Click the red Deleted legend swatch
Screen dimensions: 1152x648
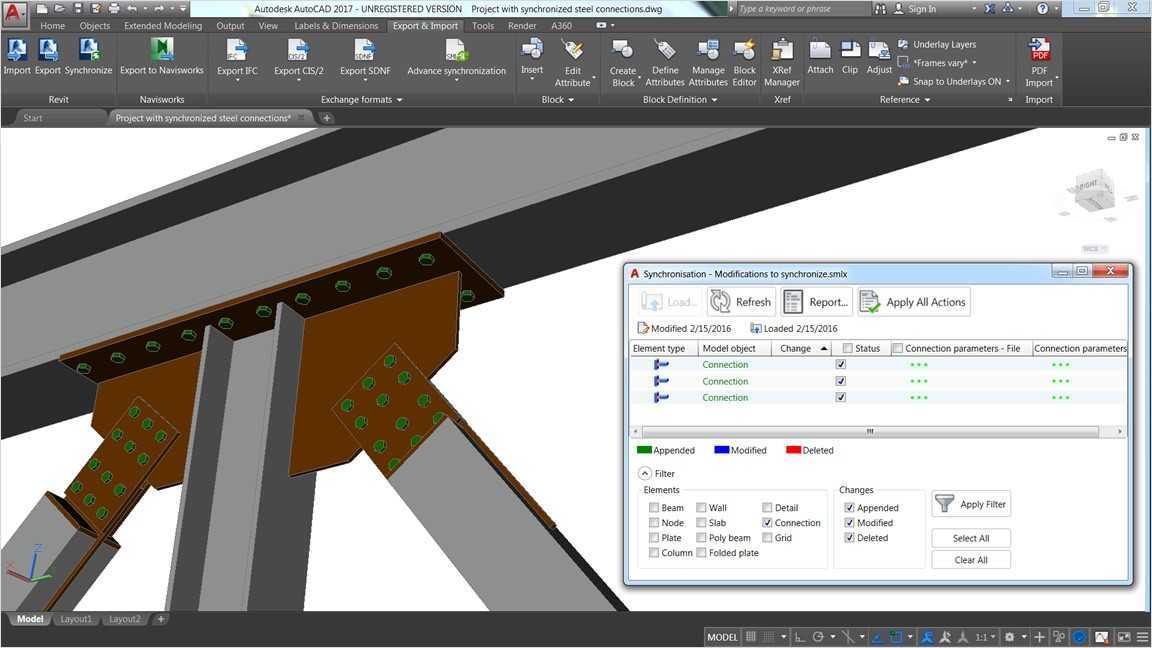793,450
